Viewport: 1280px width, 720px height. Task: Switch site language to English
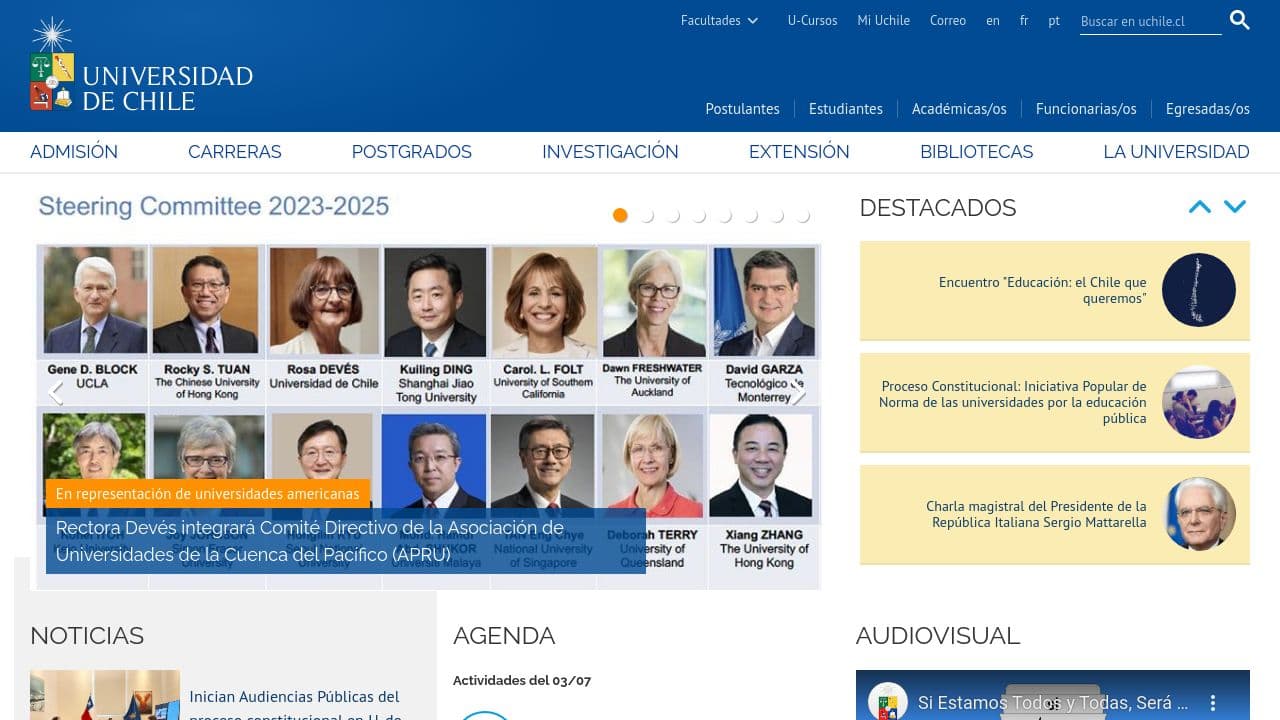coord(993,20)
